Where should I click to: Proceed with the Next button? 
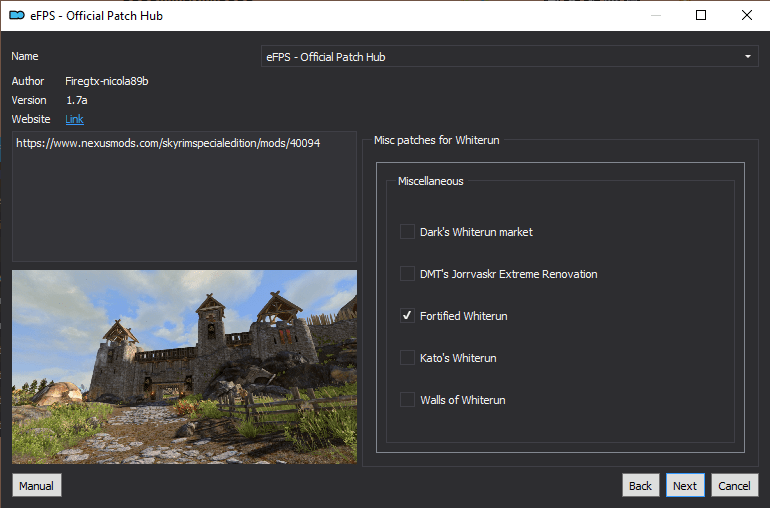click(685, 485)
